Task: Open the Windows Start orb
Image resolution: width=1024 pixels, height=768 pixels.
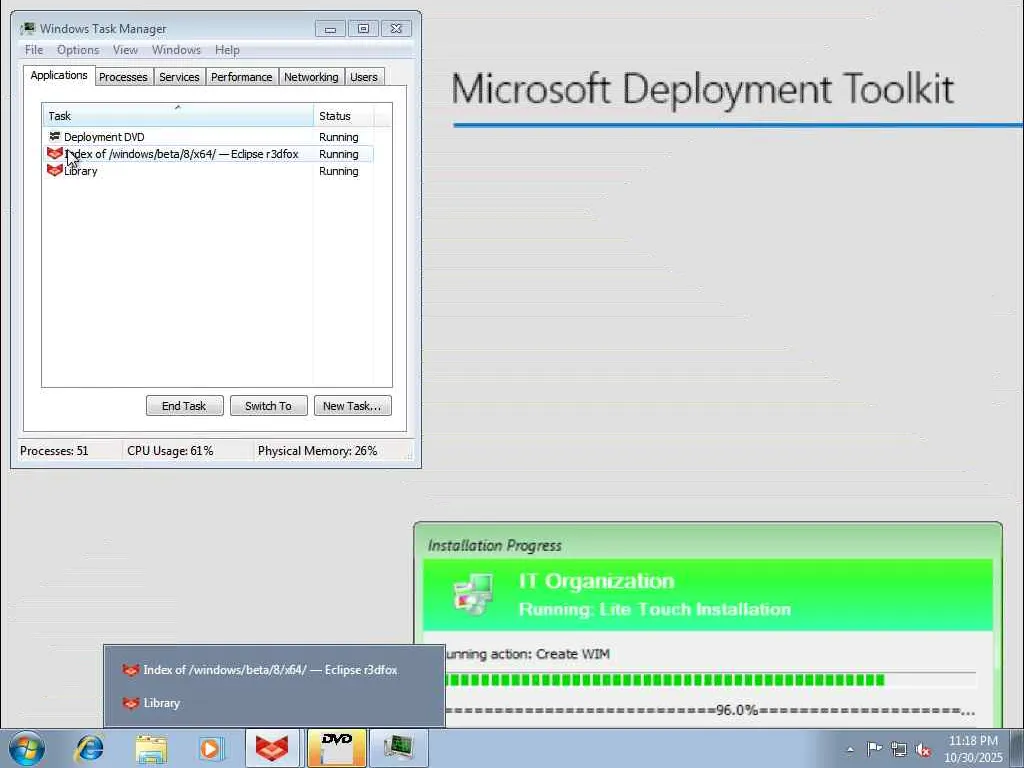Action: pyautogui.click(x=27, y=748)
